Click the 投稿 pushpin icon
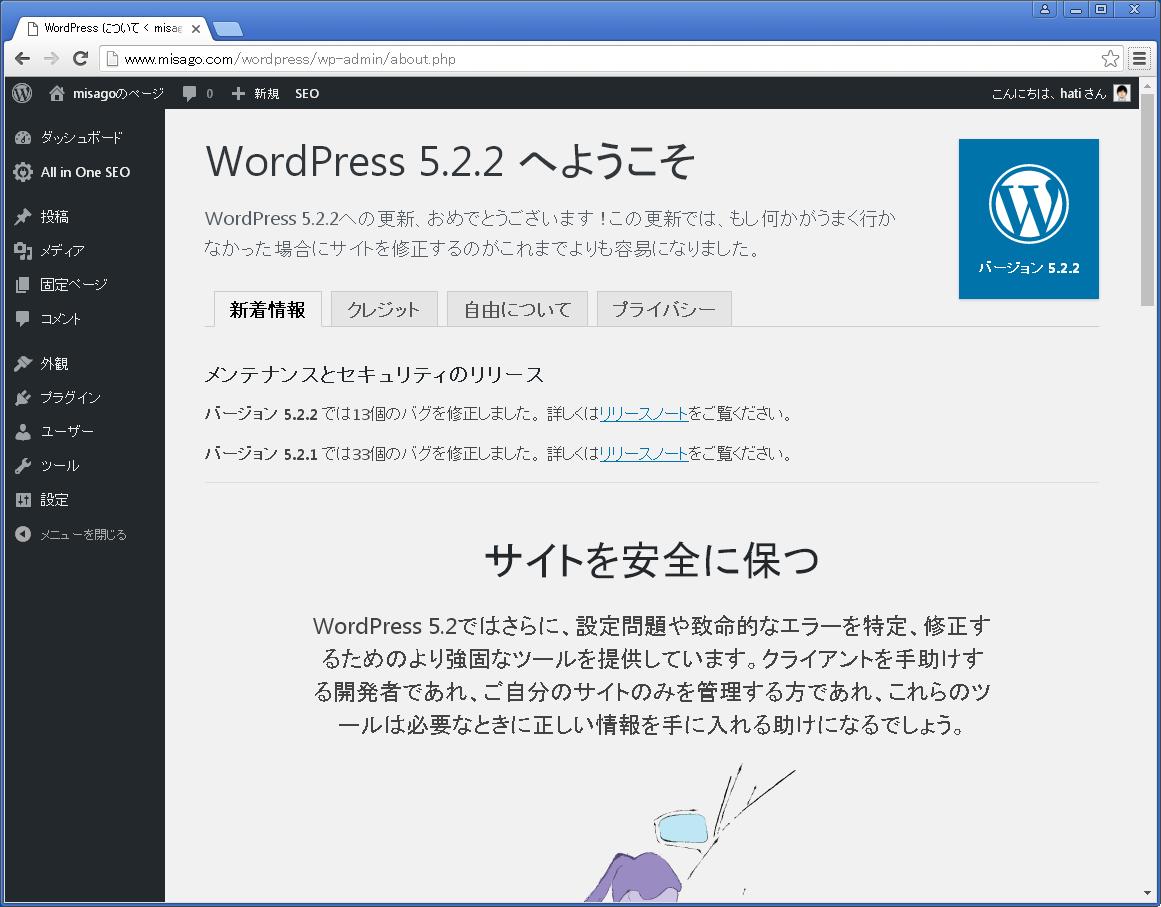The width and height of the screenshot is (1161, 907). (23, 216)
